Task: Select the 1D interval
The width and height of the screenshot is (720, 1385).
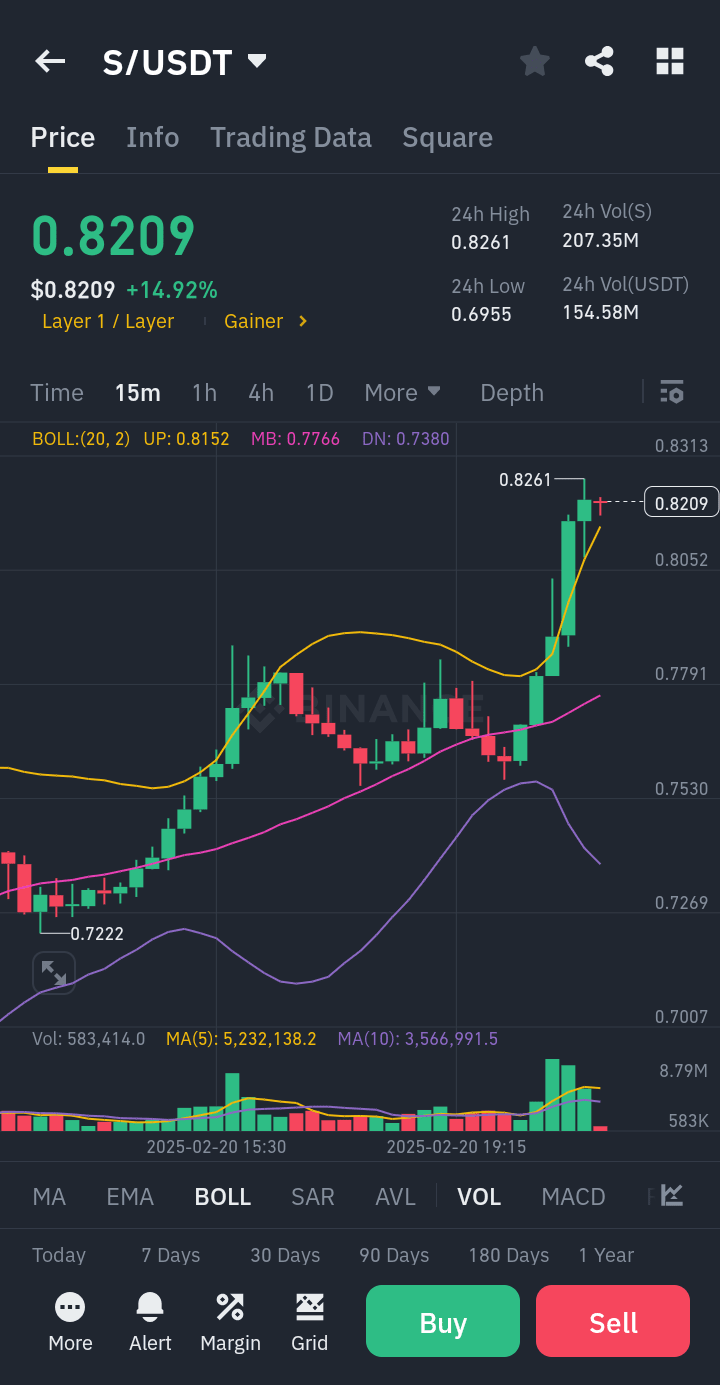Action: 319,392
